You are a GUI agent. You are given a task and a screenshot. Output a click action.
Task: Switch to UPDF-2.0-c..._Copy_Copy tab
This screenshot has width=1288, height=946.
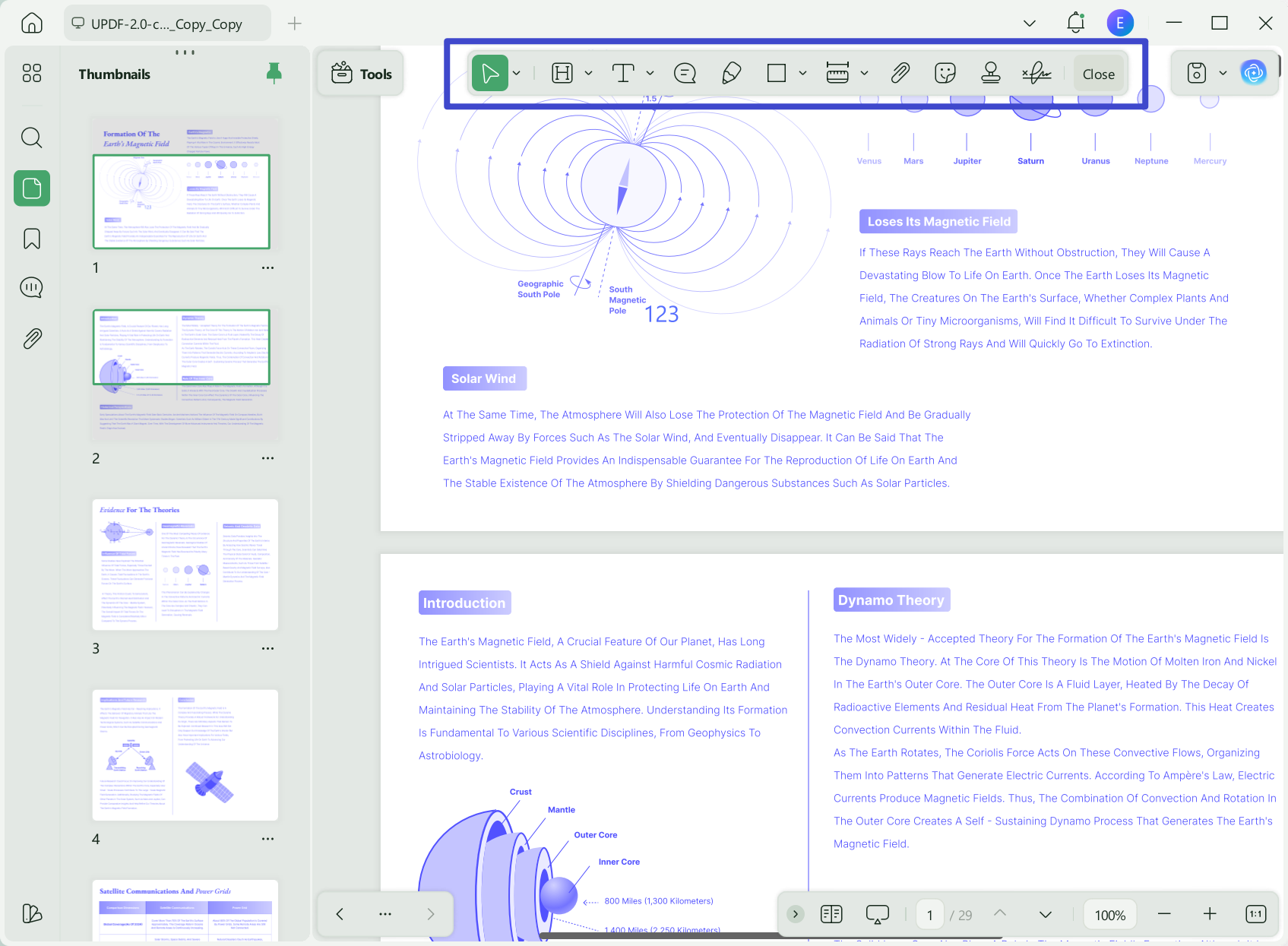[x=167, y=24]
